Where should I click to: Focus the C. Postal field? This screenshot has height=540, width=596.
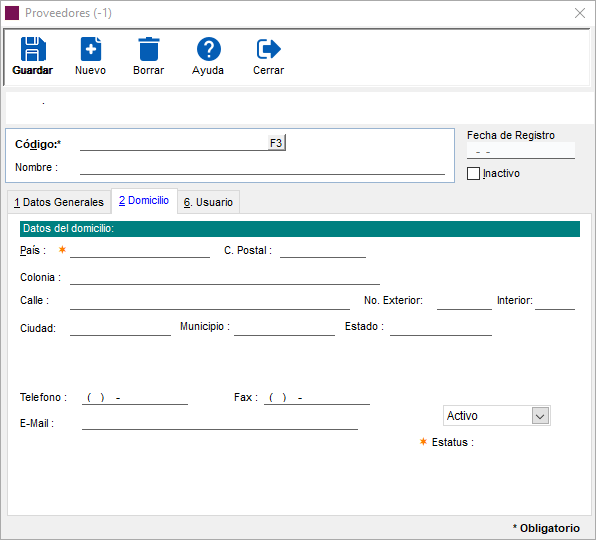click(323, 251)
